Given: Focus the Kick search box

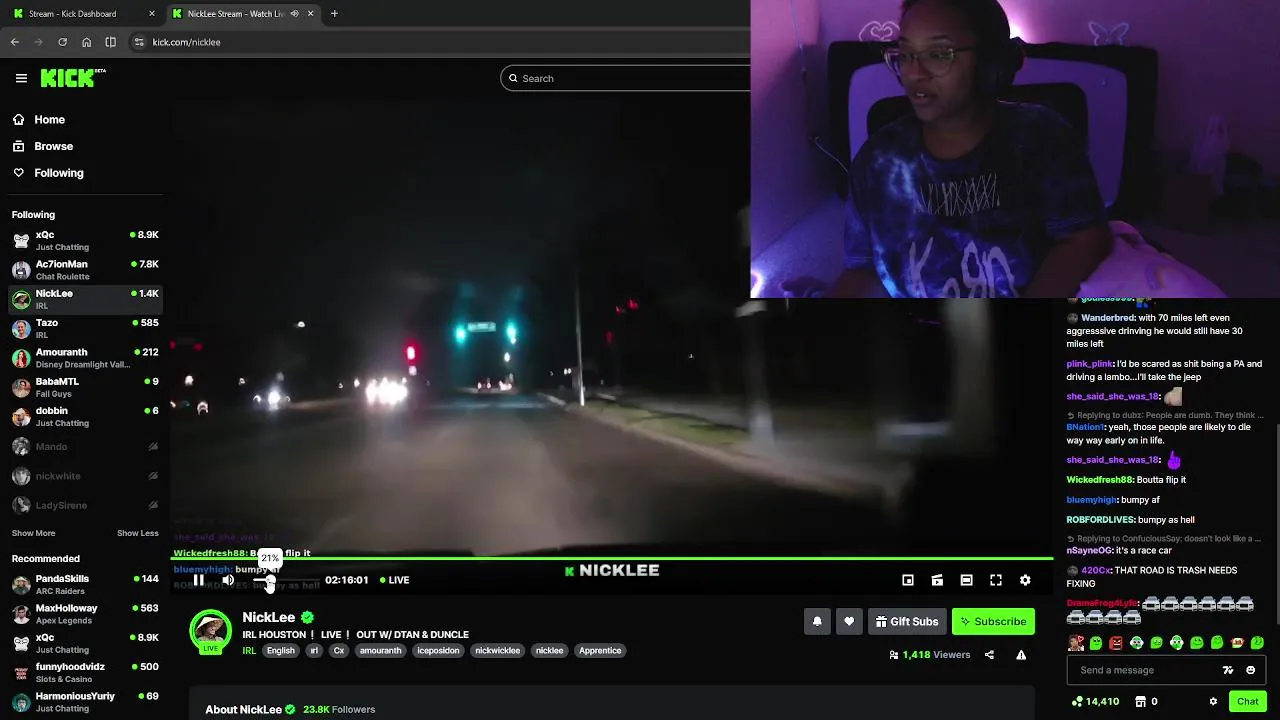Looking at the screenshot, I should pos(625,78).
